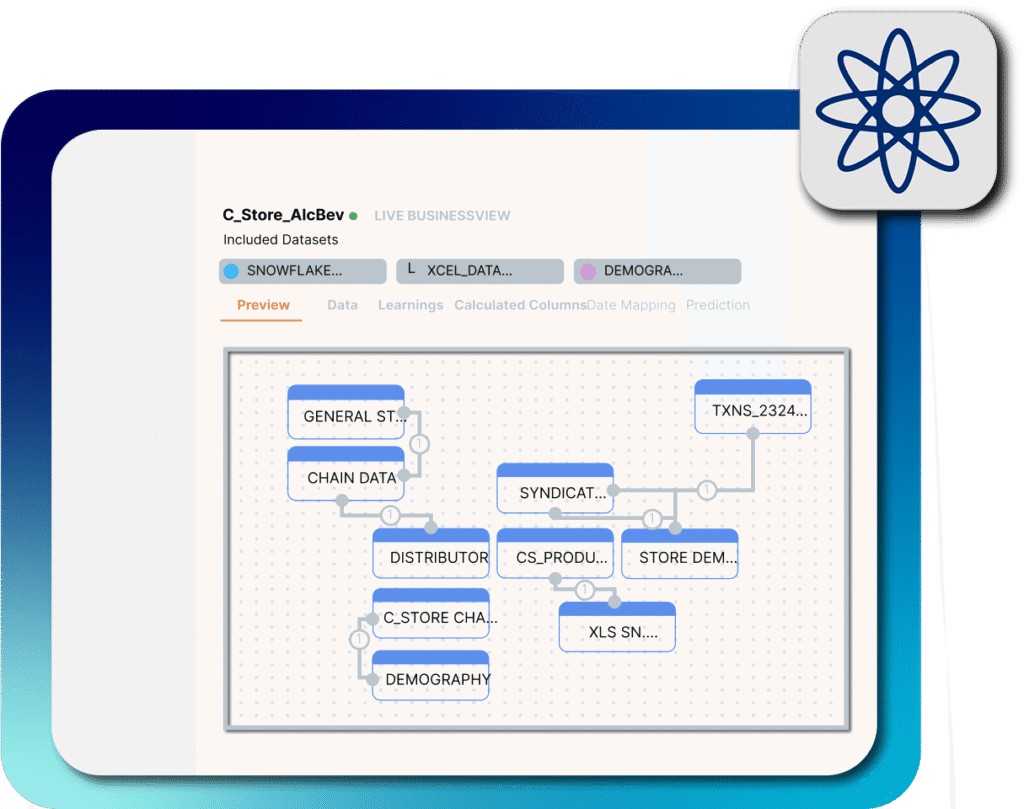Switch to the Data tab
1024x809 pixels.
[x=342, y=305]
